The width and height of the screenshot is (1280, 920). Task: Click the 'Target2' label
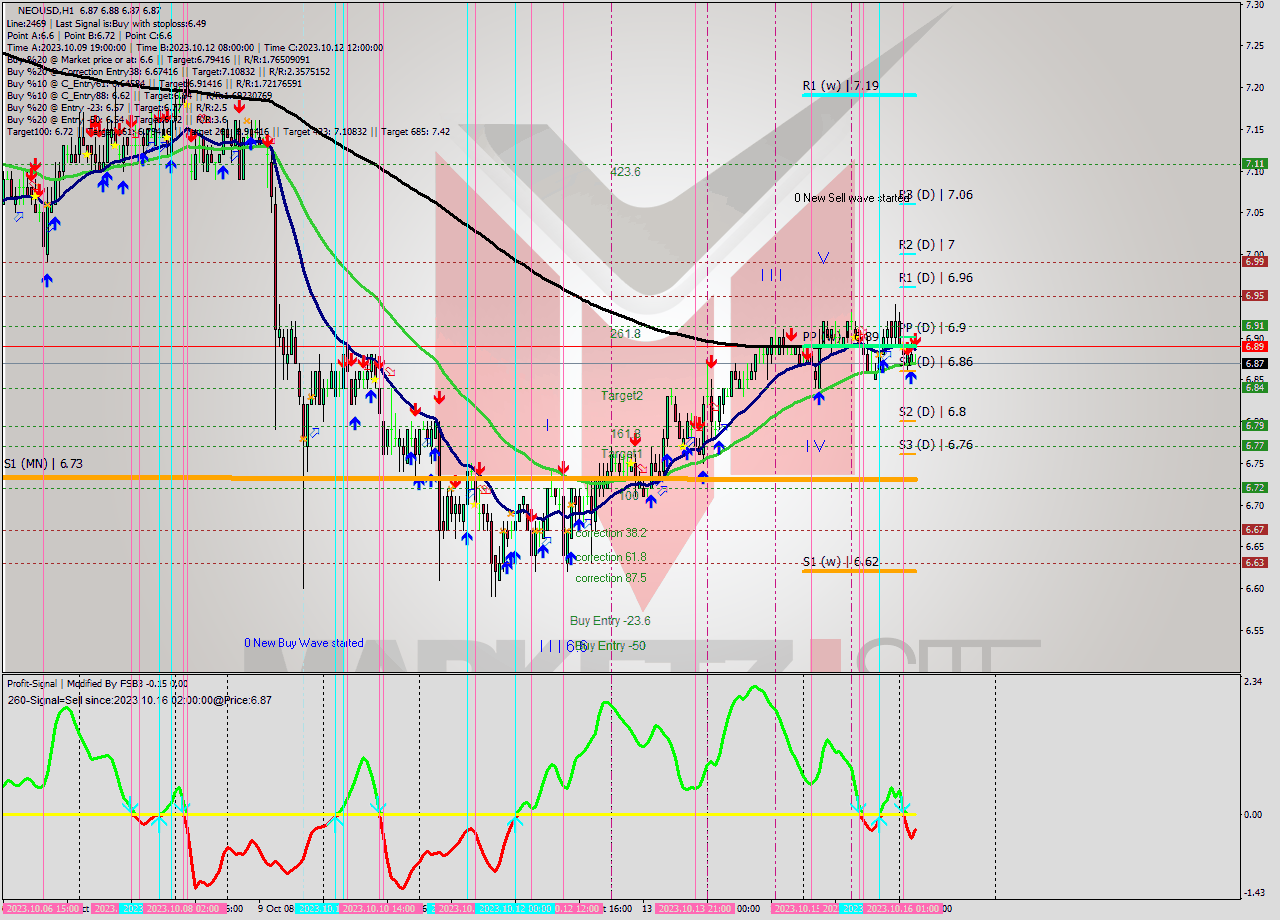point(621,396)
